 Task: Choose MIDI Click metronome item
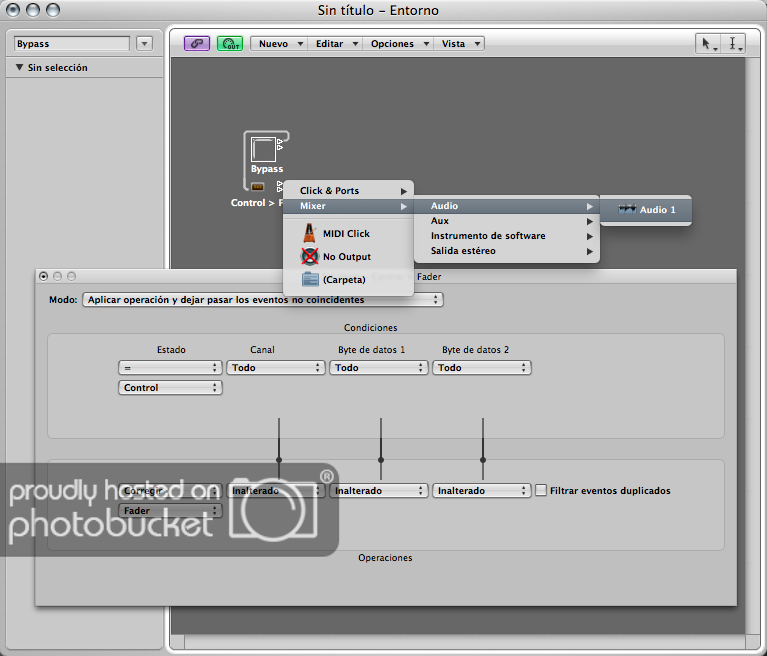(345, 234)
